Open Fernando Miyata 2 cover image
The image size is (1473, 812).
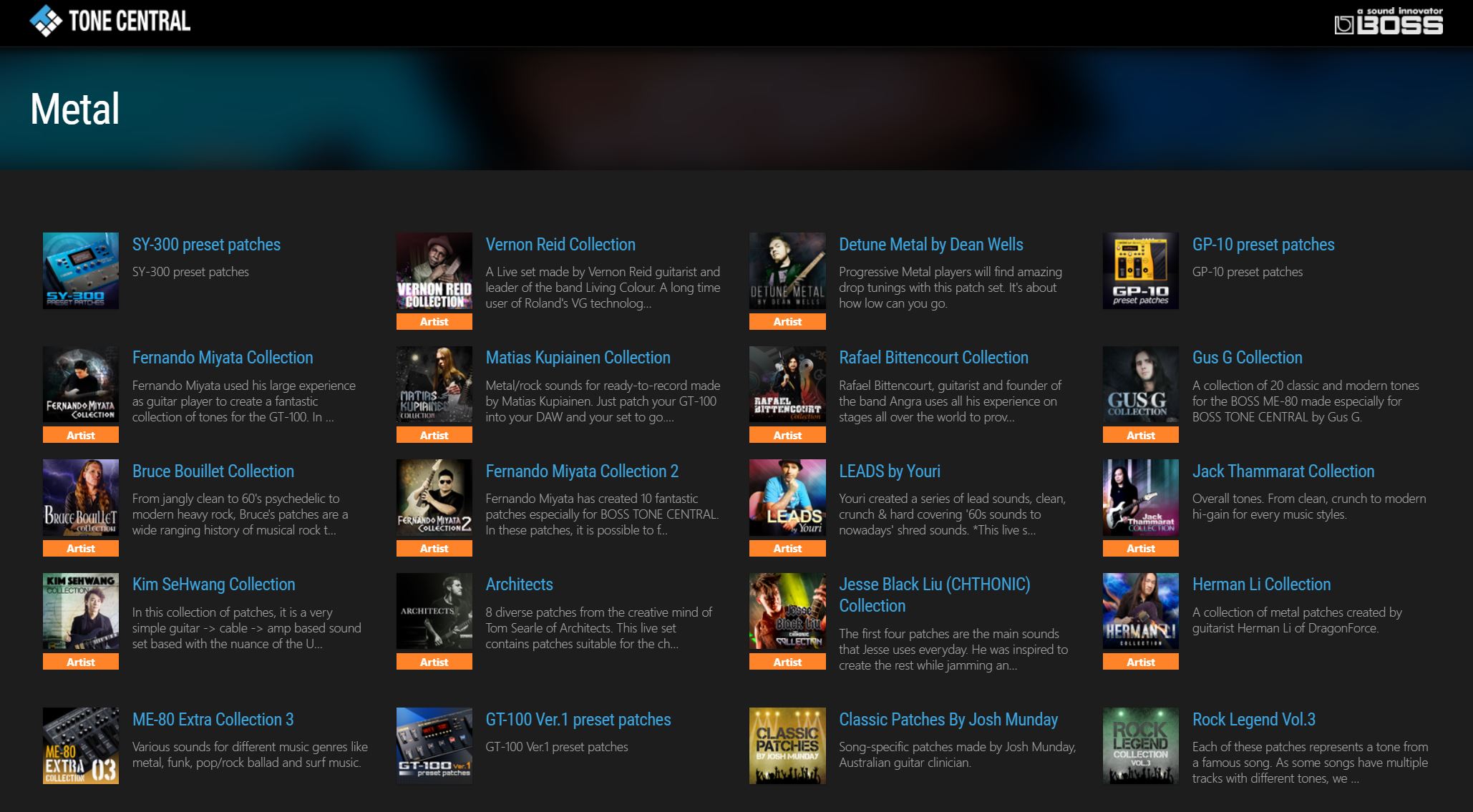click(x=434, y=497)
